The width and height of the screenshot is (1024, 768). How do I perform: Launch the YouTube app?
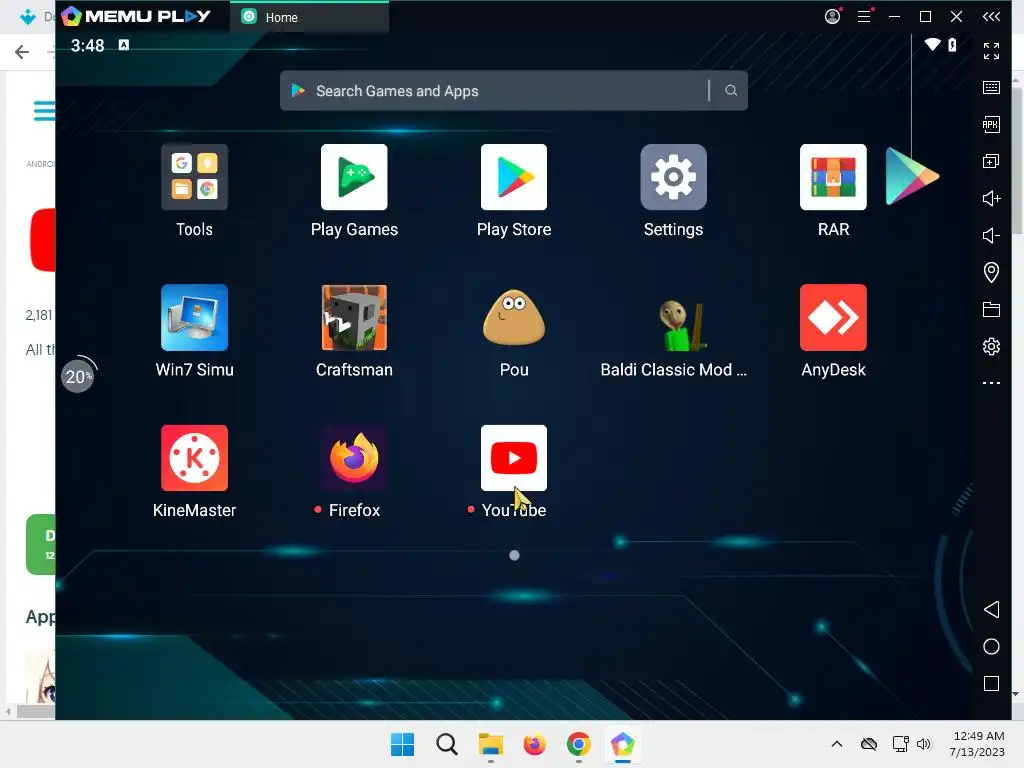(514, 458)
